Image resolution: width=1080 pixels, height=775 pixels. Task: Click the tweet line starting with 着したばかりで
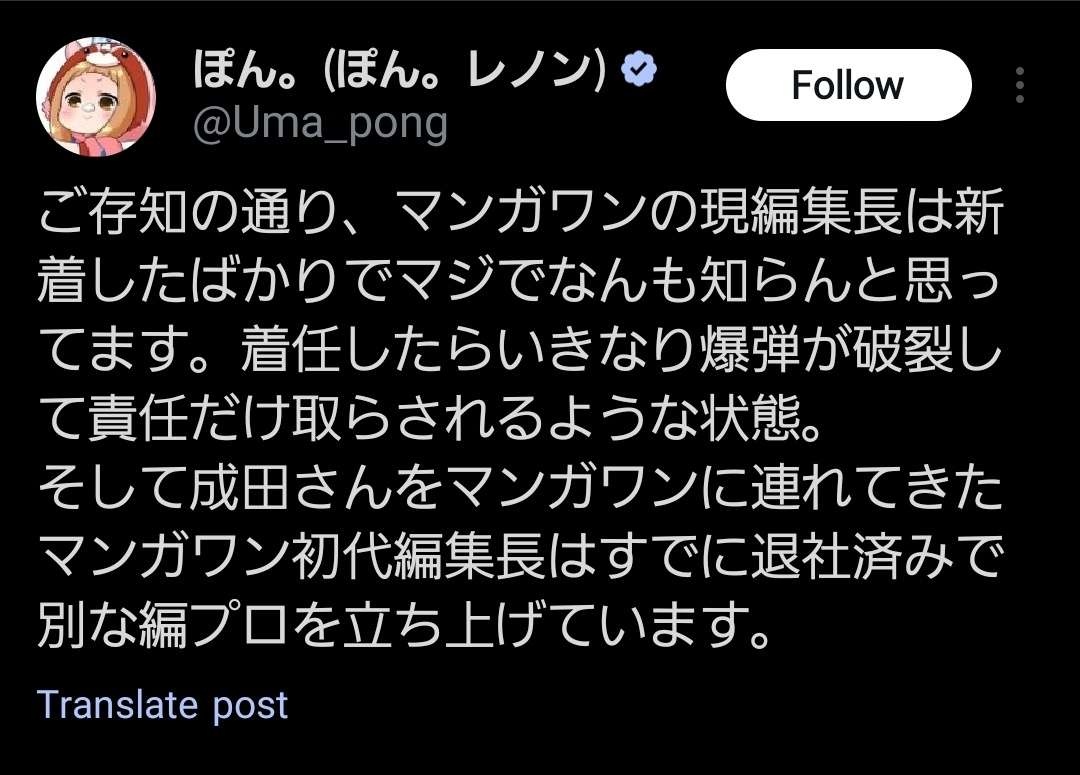coord(520,285)
